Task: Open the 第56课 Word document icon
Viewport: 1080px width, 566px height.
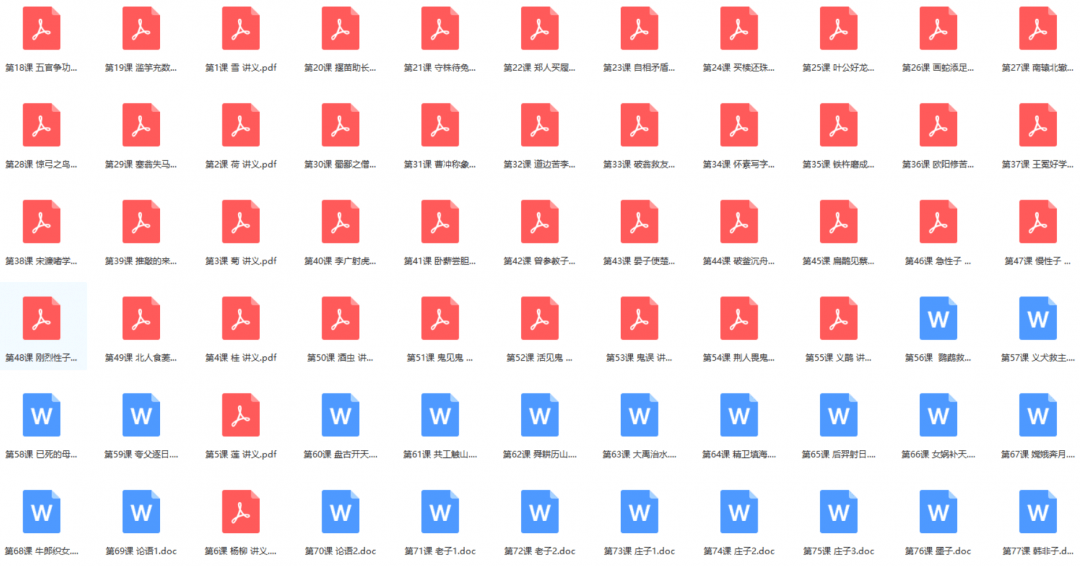Action: pyautogui.click(x=938, y=318)
